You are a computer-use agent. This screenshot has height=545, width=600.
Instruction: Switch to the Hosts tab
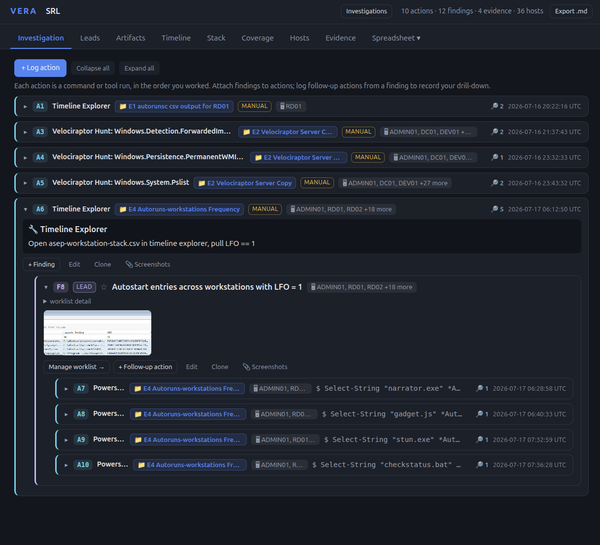(299, 38)
